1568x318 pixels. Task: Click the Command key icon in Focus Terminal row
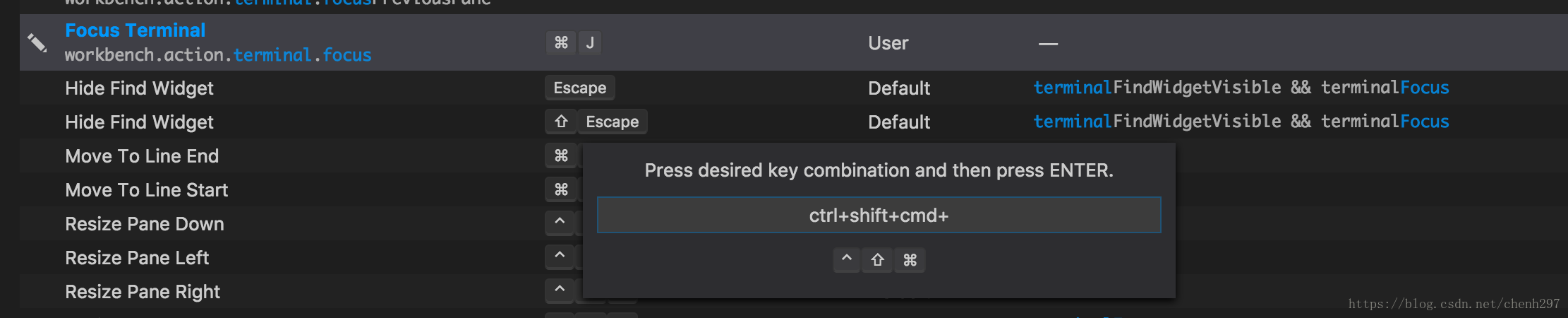(x=561, y=43)
